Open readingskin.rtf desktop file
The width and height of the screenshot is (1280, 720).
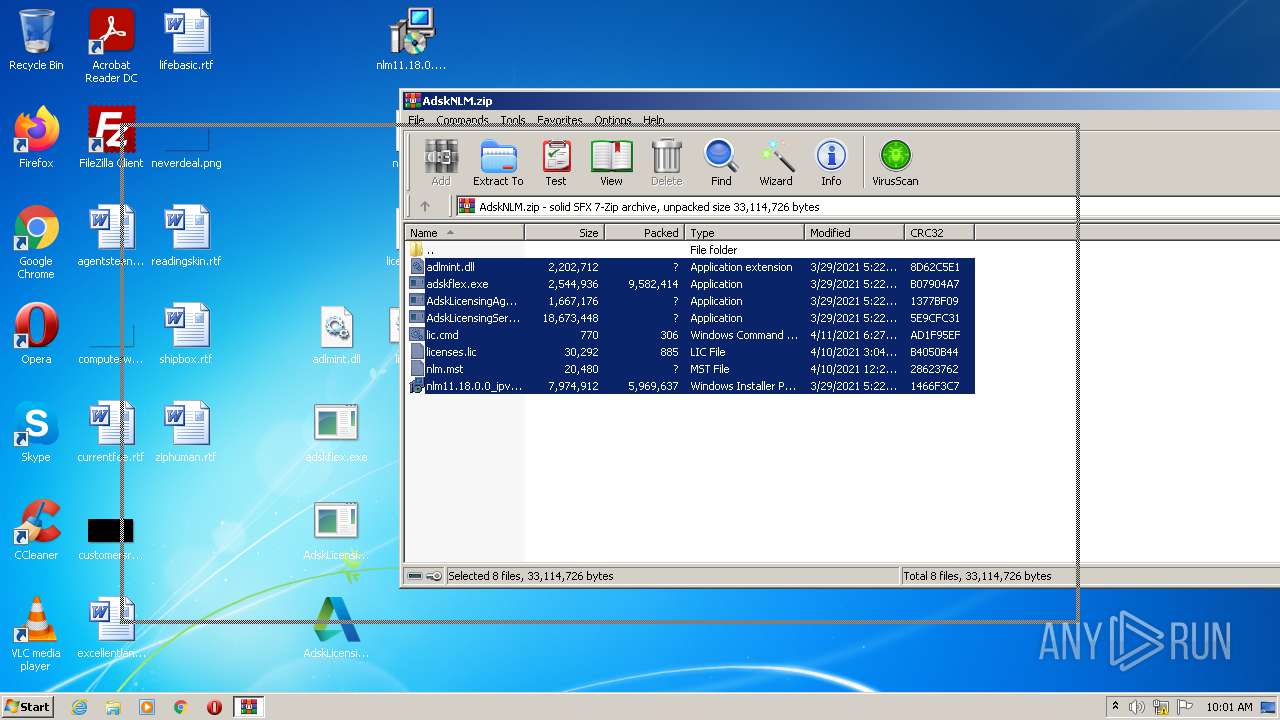(x=186, y=236)
